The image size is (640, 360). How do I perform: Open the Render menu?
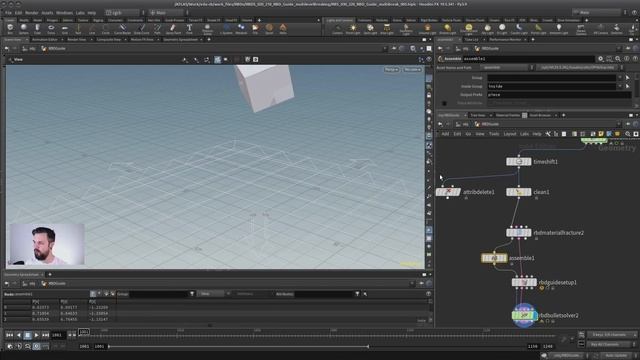[x=31, y=13]
